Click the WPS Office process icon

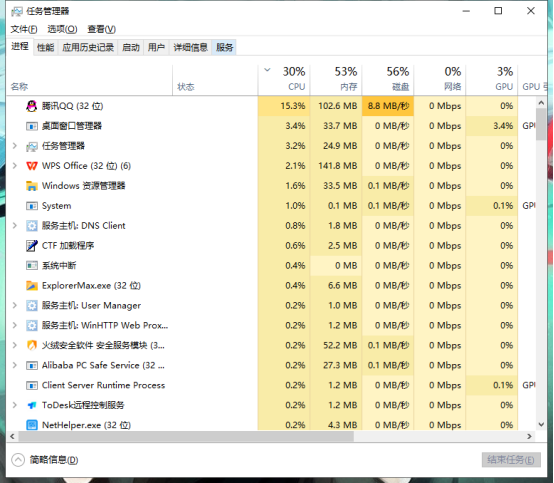point(32,166)
